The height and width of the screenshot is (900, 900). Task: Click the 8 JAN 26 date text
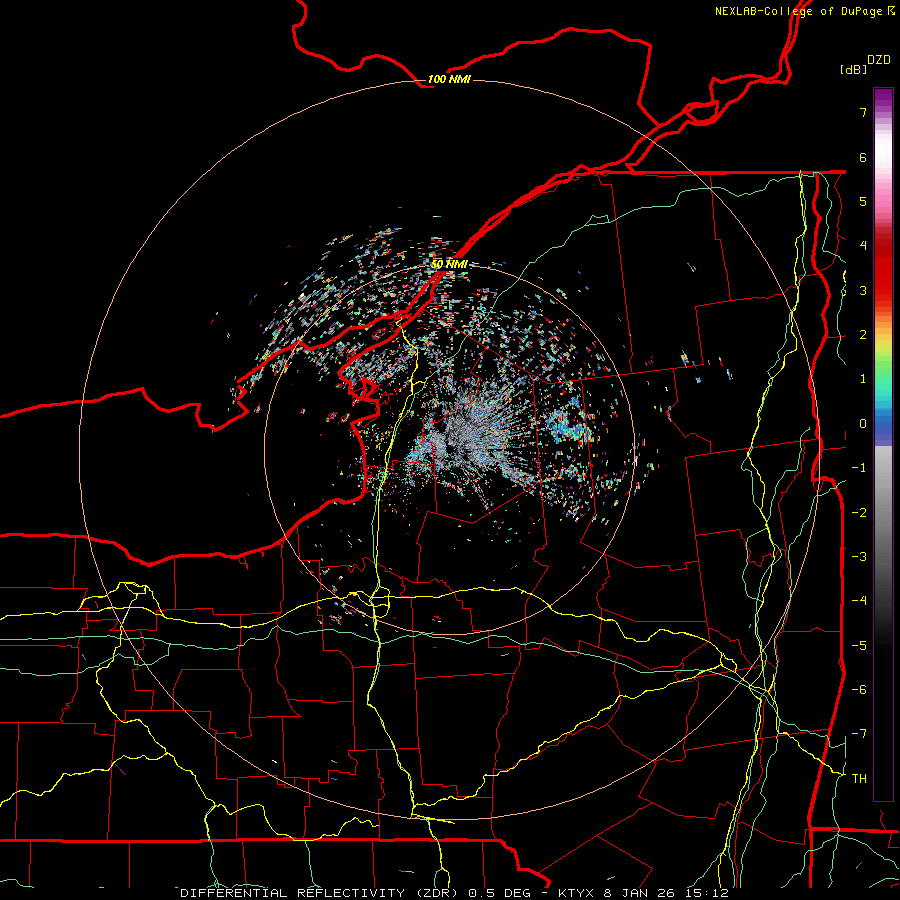pyautogui.click(x=639, y=893)
